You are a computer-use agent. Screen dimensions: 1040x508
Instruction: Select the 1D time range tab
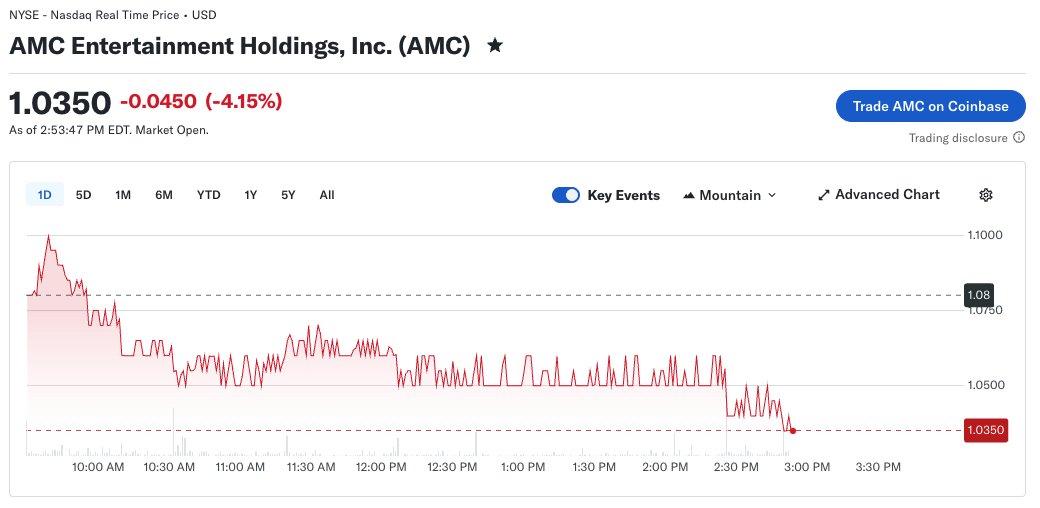[44, 195]
